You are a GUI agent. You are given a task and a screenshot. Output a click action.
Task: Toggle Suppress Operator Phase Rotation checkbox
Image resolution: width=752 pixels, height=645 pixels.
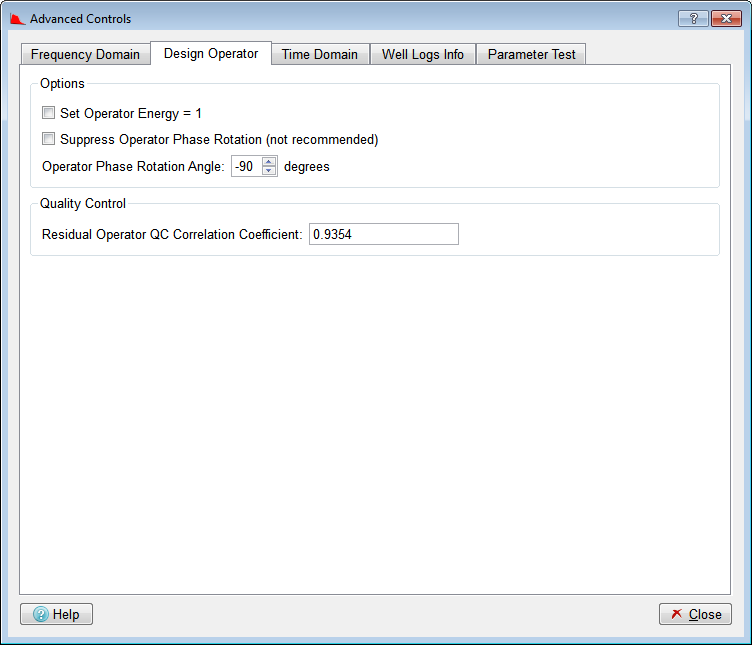[48, 139]
